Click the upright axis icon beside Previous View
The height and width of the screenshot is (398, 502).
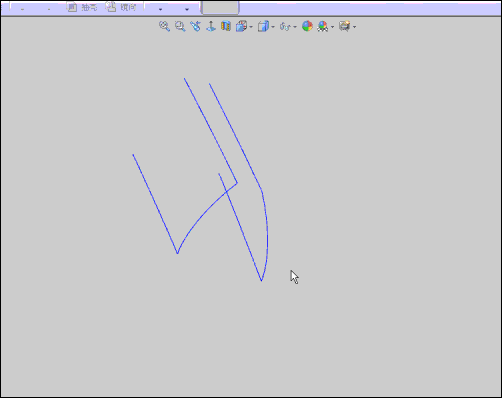tap(211, 26)
